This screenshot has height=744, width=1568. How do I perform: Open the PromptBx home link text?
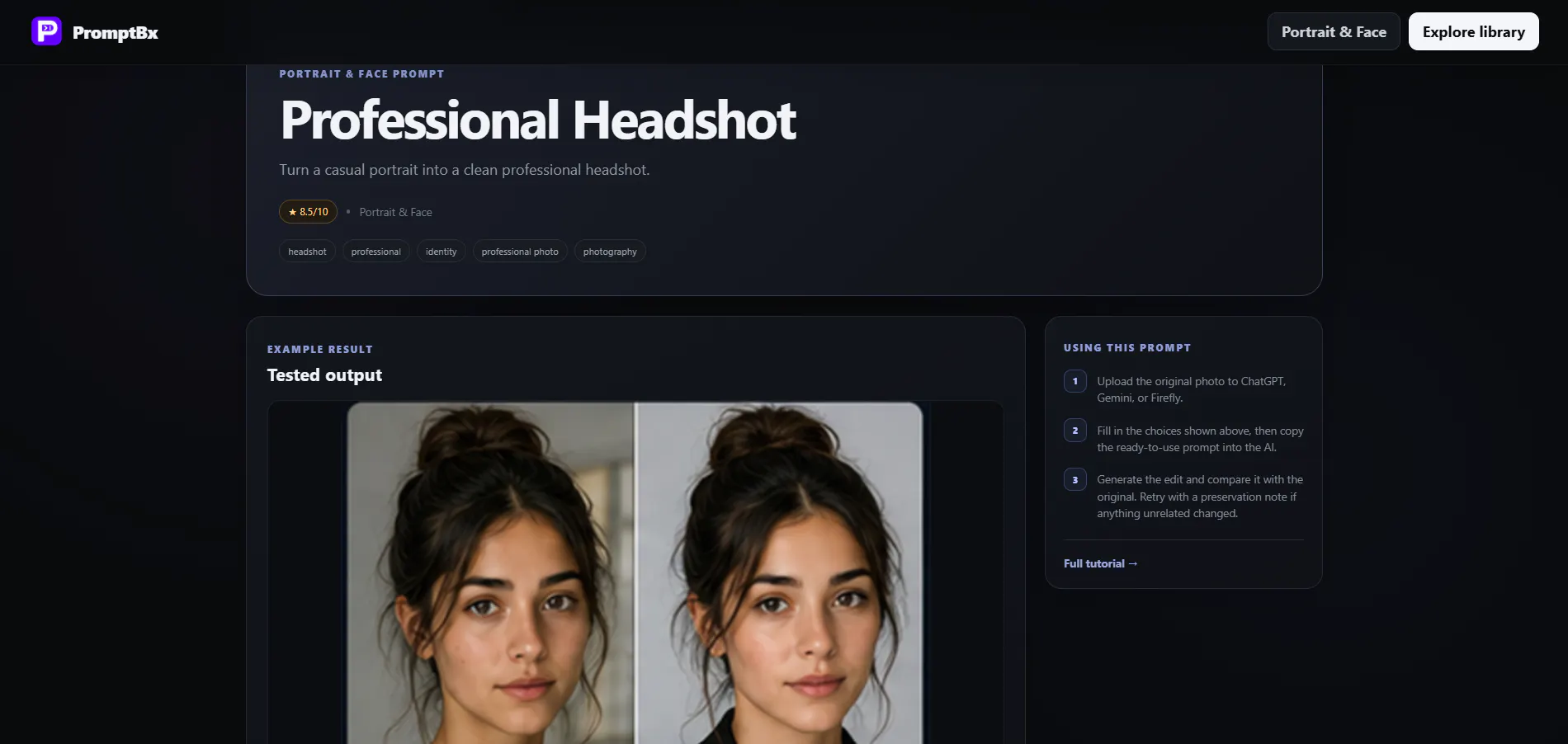pos(116,33)
